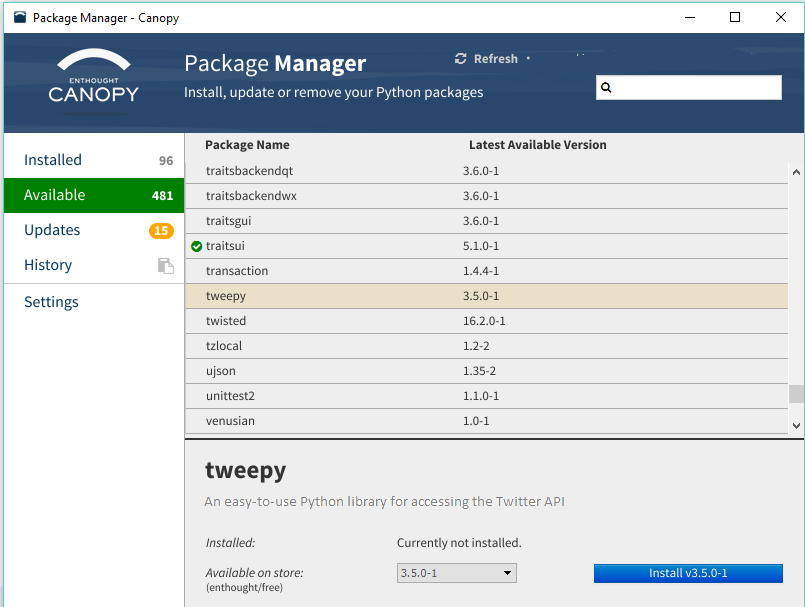Click the '(enthought/free)' repository label
This screenshot has width=805, height=607.
click(244, 587)
